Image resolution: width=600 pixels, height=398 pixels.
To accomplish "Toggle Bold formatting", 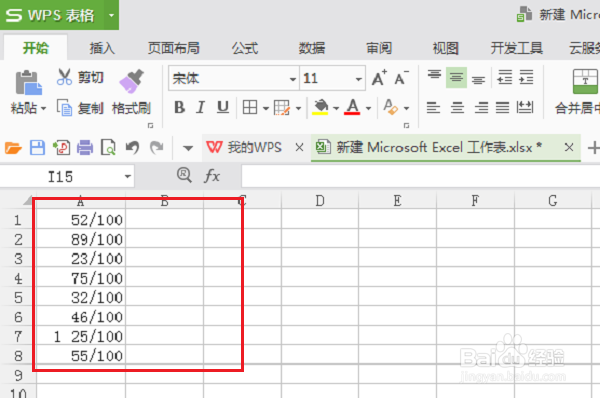I will [x=179, y=108].
